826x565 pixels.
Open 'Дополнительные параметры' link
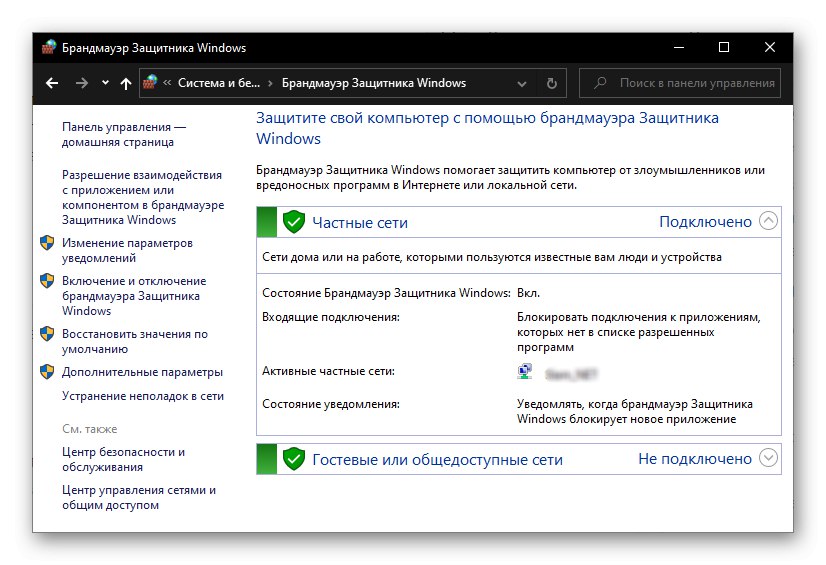point(142,372)
